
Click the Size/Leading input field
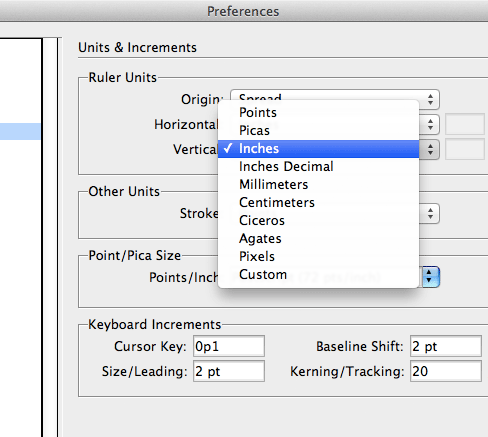point(229,371)
